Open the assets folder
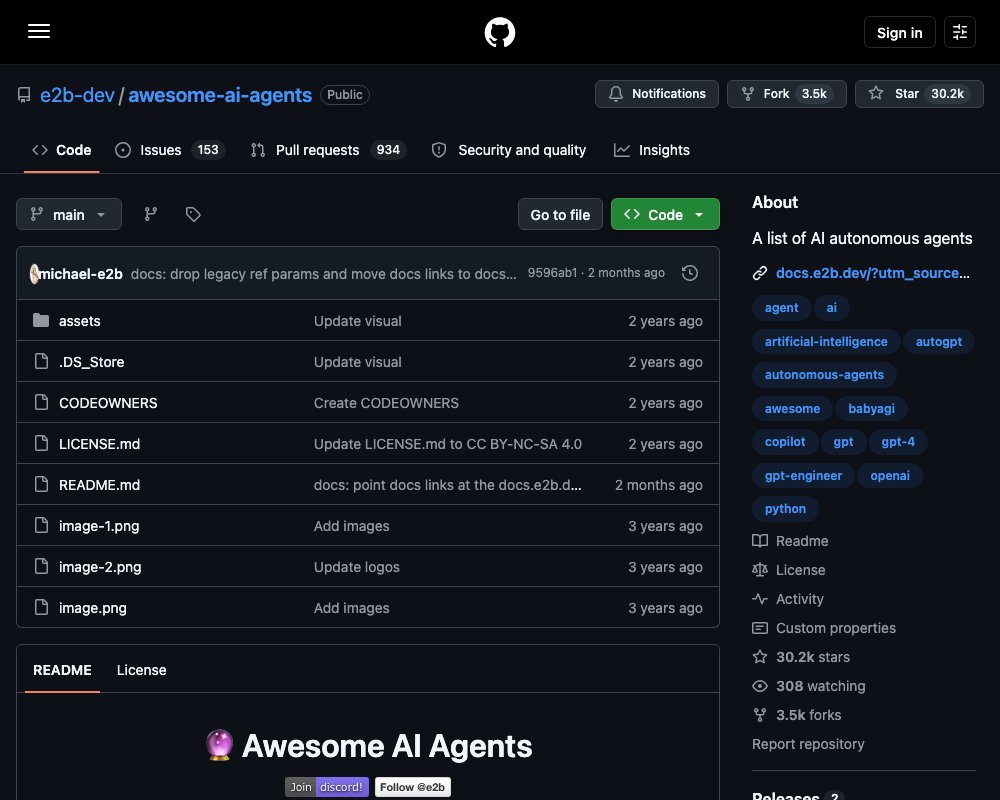 point(80,321)
